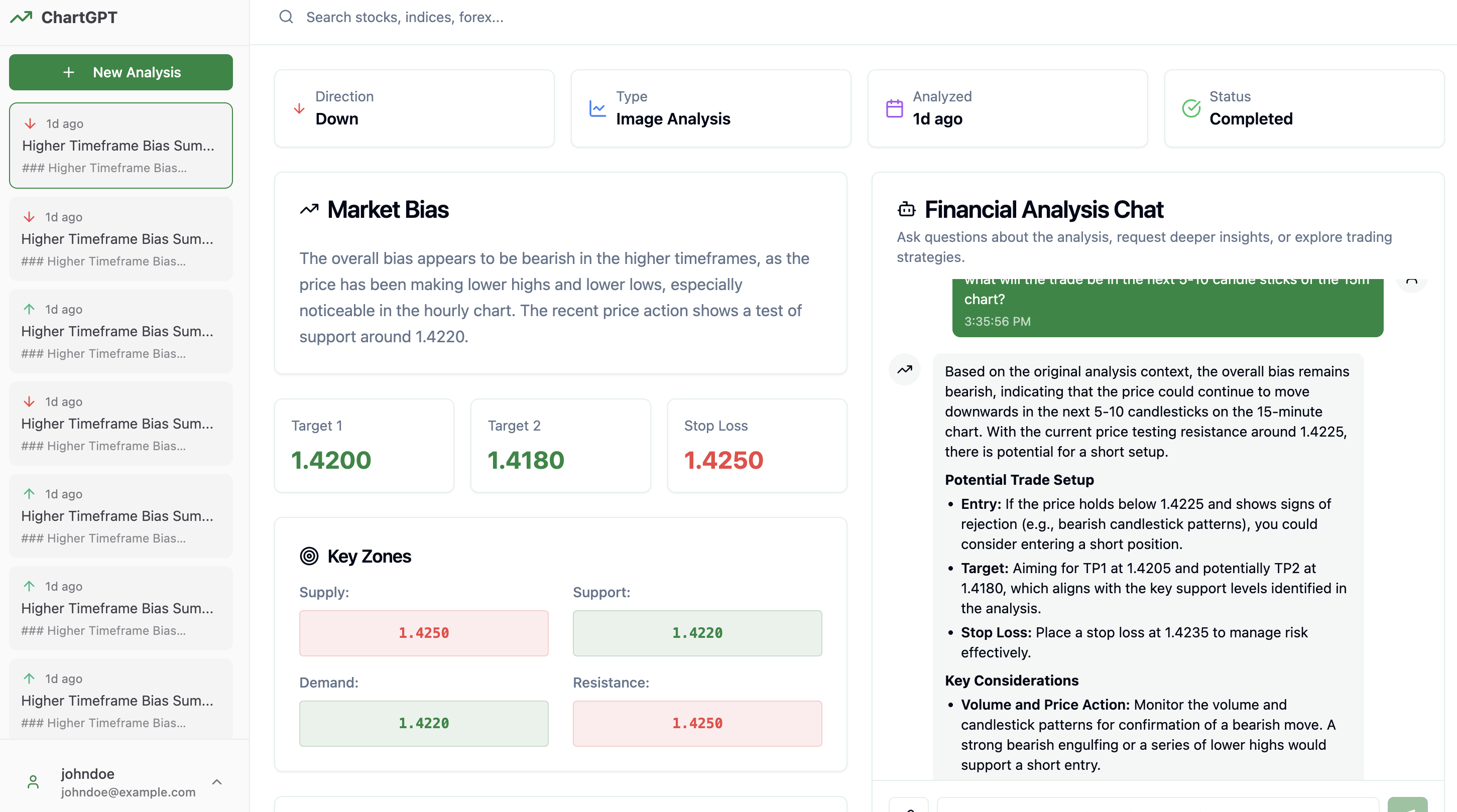Screen dimensions: 1457x812
Task: Click the user profile icon beside johndoe
Action: pos(33,782)
